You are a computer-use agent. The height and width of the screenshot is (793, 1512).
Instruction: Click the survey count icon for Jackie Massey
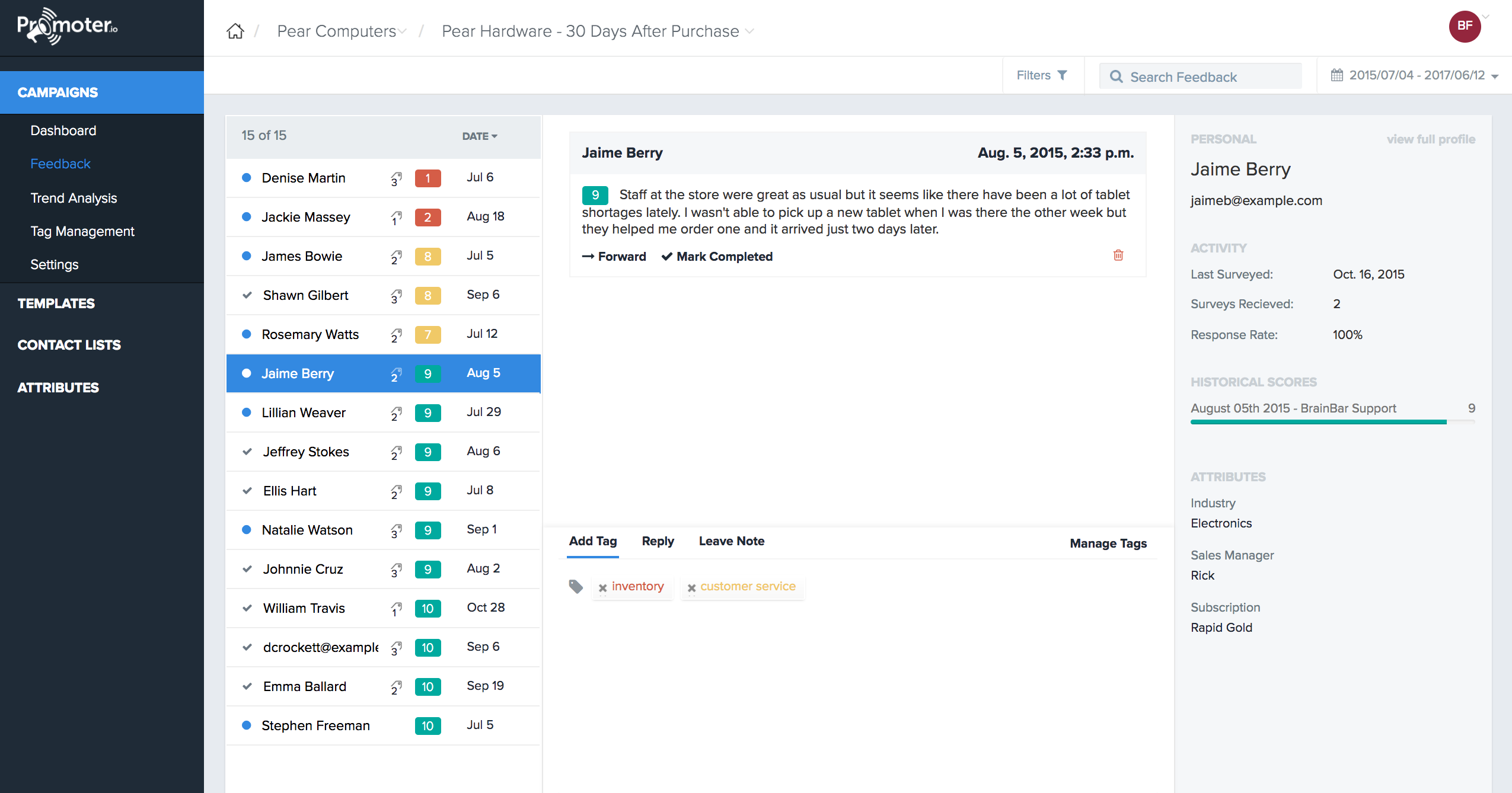coord(396,218)
